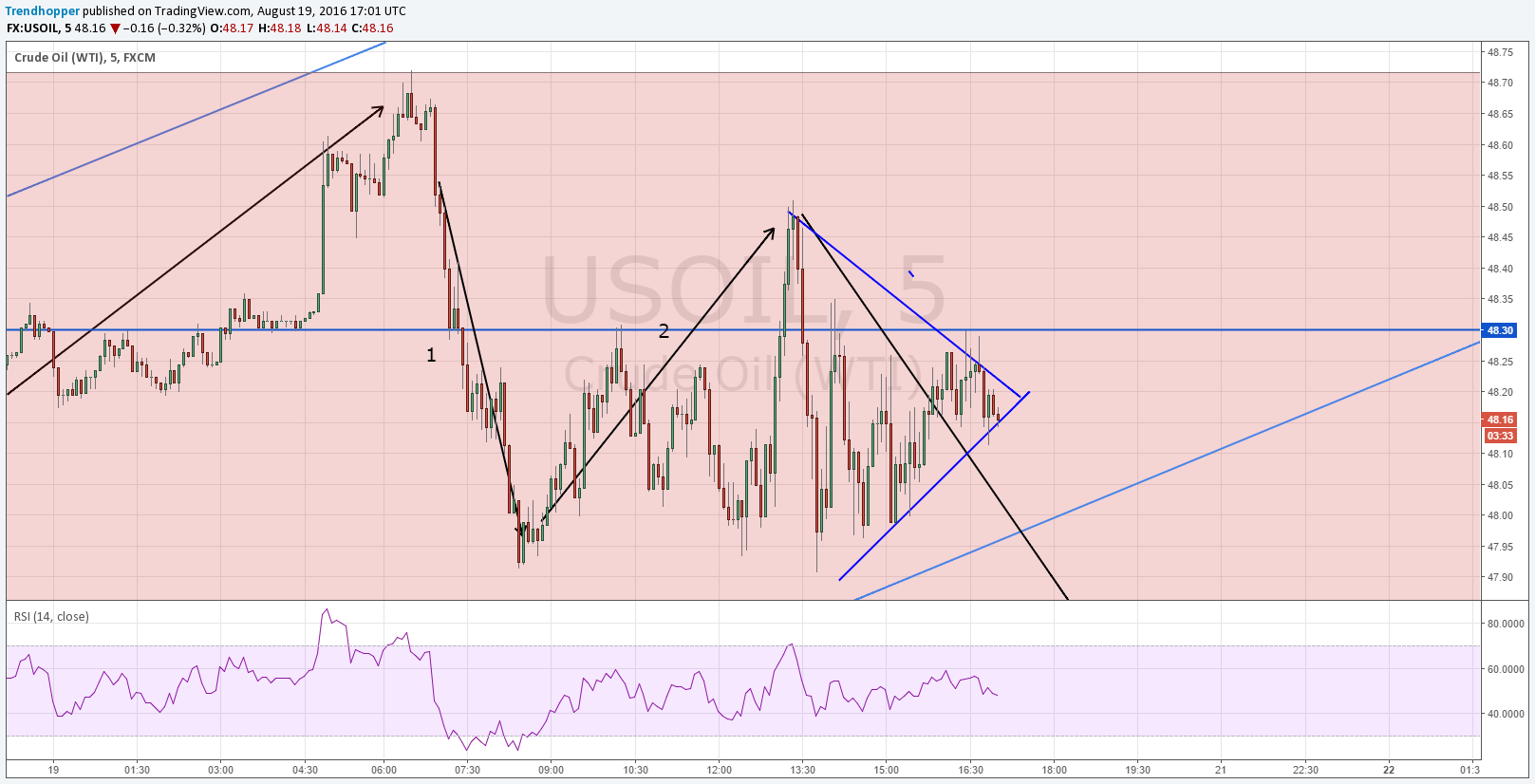Click the 15:00 time axis label

tap(886, 770)
